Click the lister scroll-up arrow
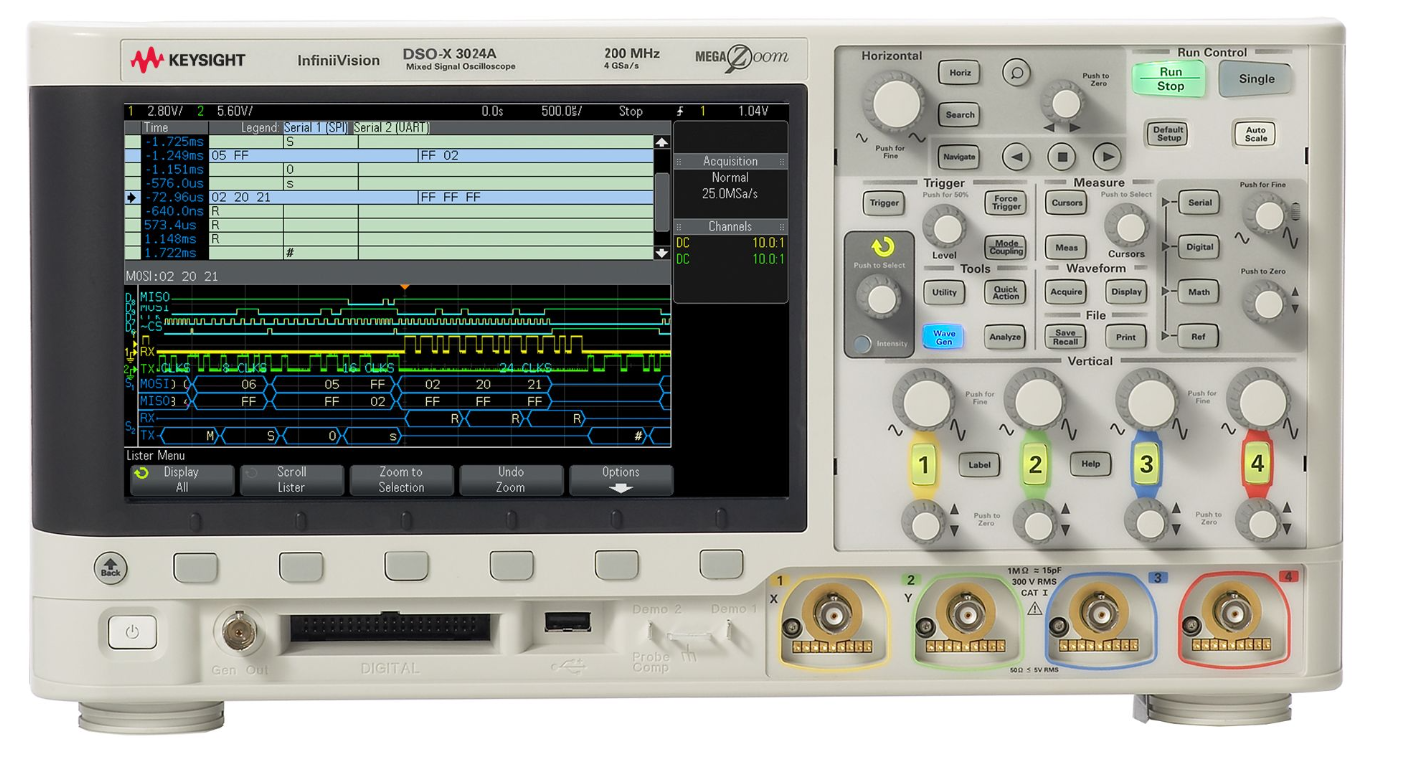 (x=661, y=142)
